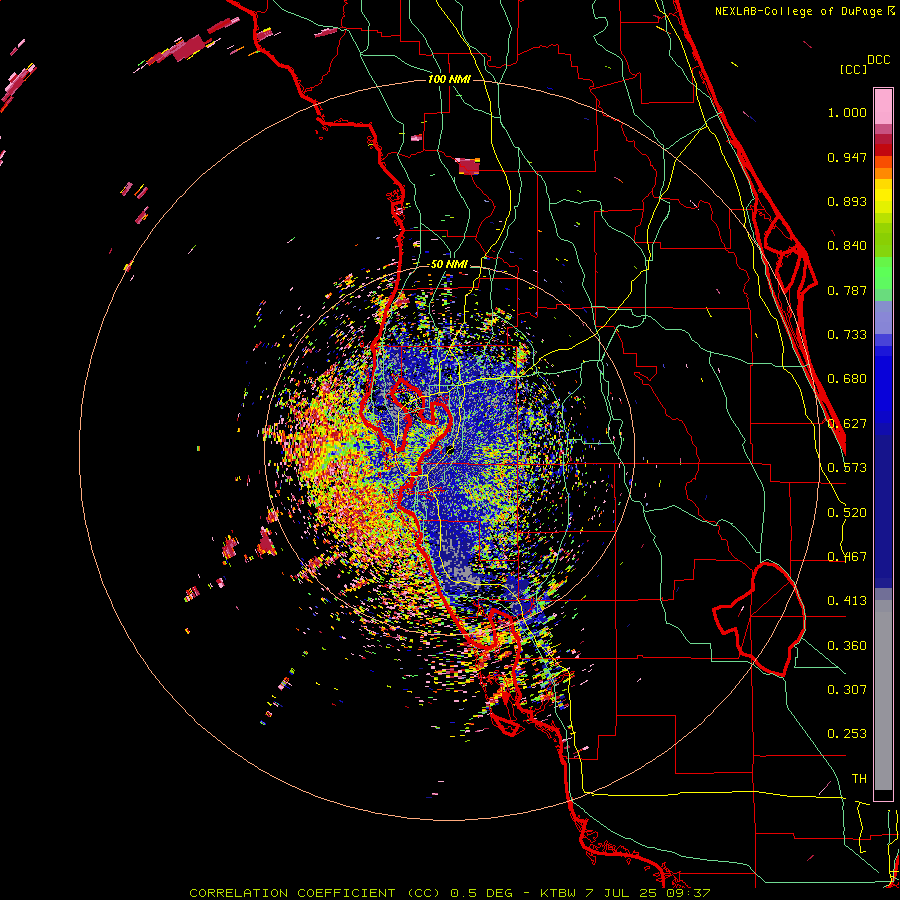Pick the gray bottom segment of color bar

[883, 695]
